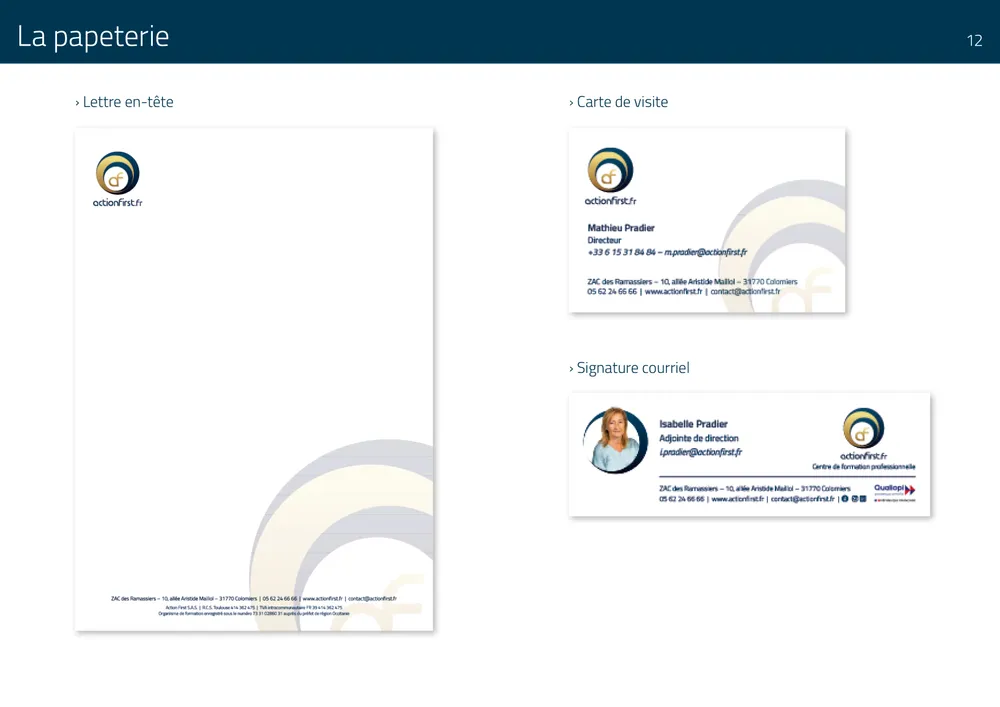Image resolution: width=1000 pixels, height=707 pixels.
Task: Select the 'La papeterie' page title
Action: (93, 36)
